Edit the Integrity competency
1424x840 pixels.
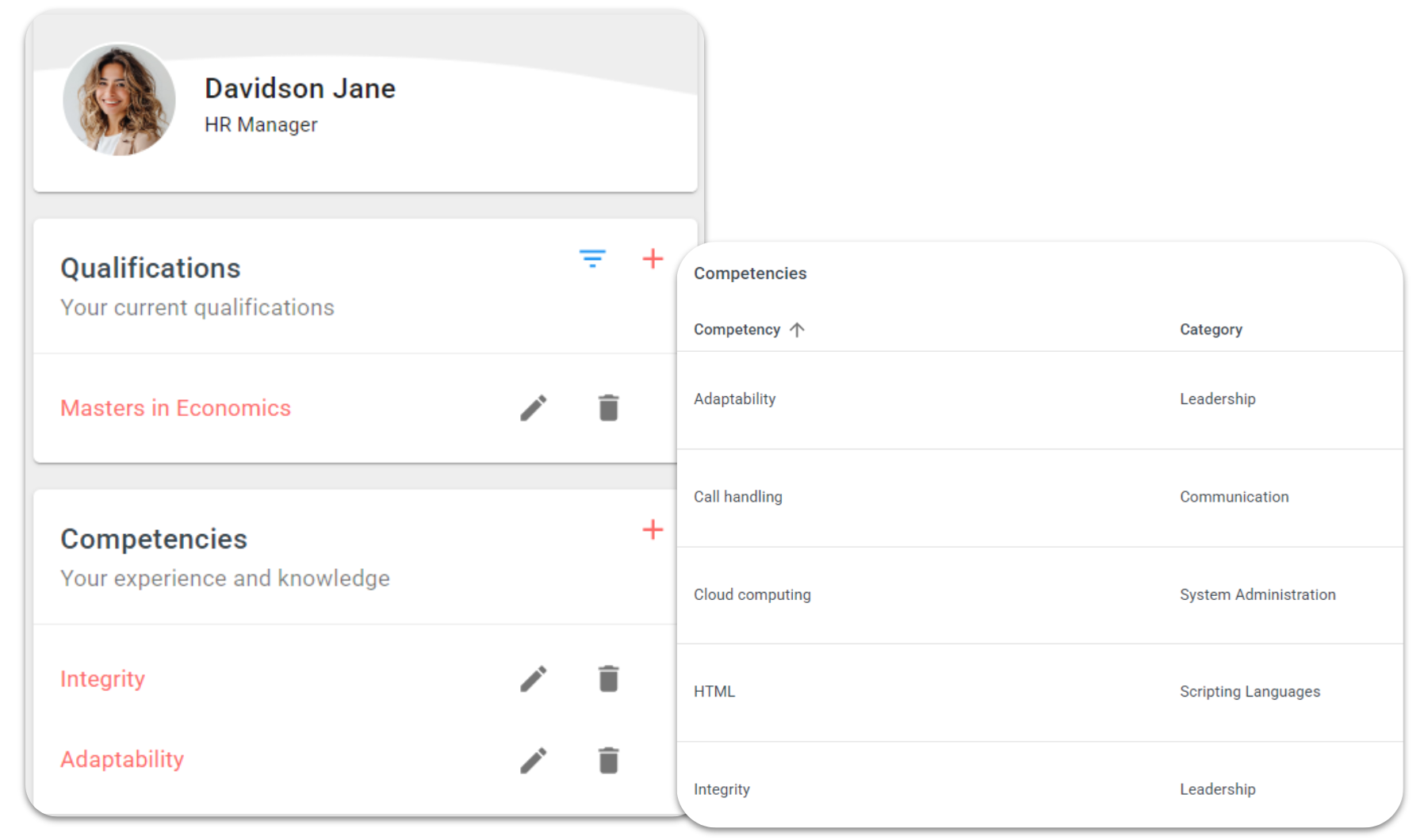[x=533, y=679]
